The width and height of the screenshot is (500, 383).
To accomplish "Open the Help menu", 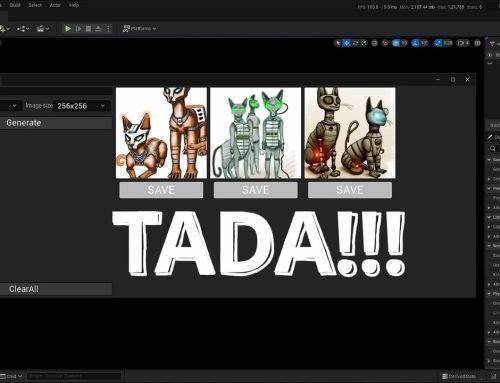I will (74, 5).
